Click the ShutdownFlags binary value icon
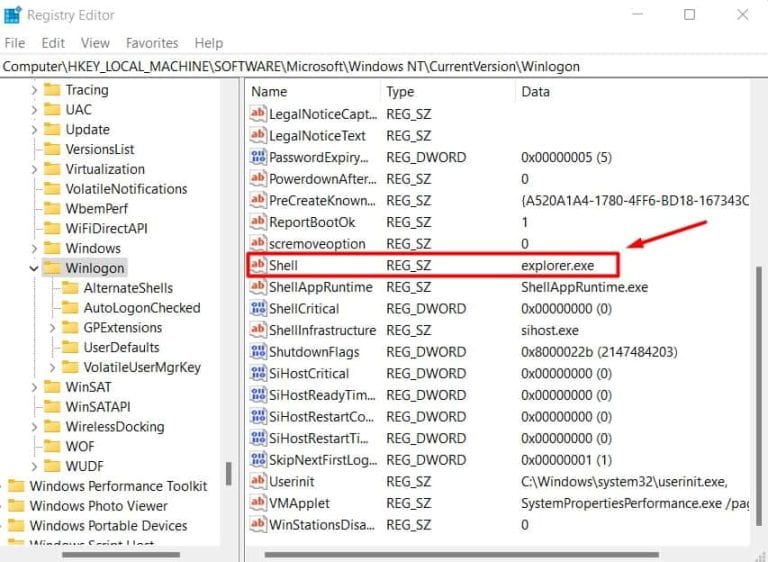This screenshot has height=562, width=768. (x=257, y=352)
